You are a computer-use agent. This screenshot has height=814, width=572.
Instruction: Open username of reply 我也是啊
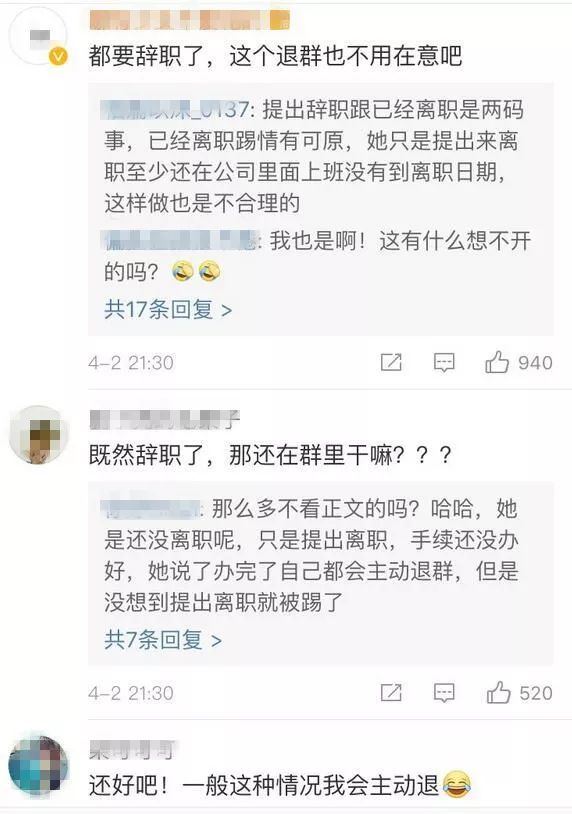coord(181,240)
